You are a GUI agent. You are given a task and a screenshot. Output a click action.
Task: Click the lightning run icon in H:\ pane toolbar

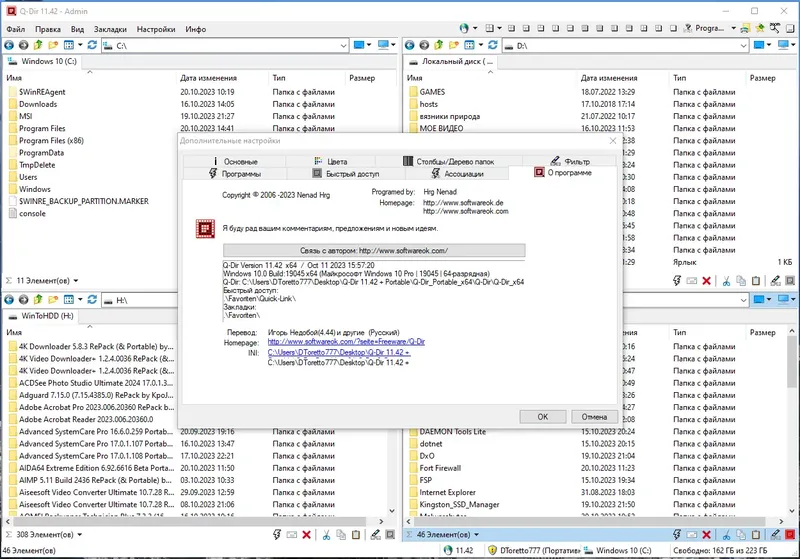tap(277, 535)
